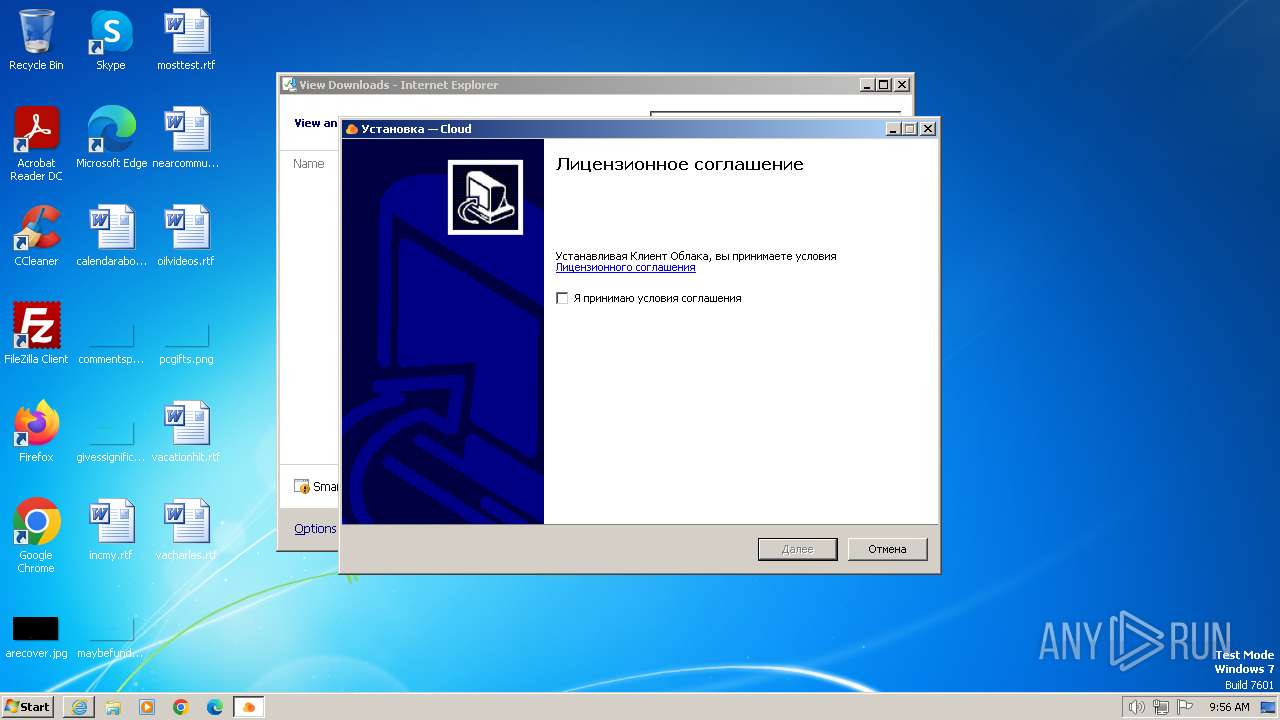The height and width of the screenshot is (720, 1280).
Task: Select the mosttest.rtf document icon
Action: coord(186,39)
